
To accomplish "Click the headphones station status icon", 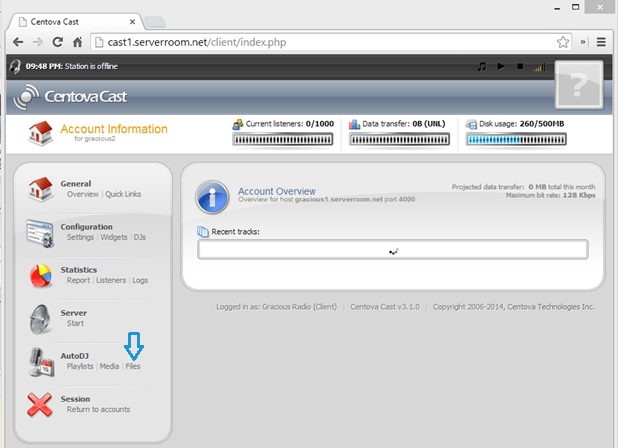I will pos(15,66).
